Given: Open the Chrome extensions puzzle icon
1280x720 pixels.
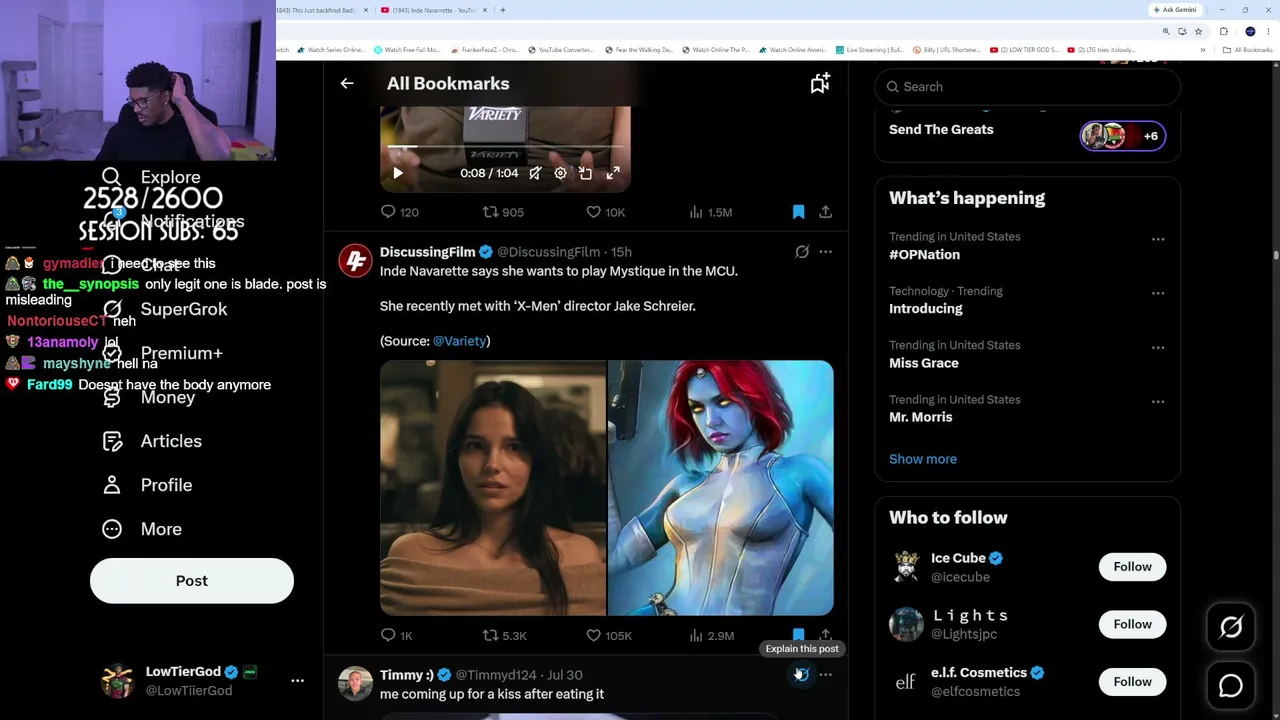Looking at the screenshot, I should pos(1223,31).
